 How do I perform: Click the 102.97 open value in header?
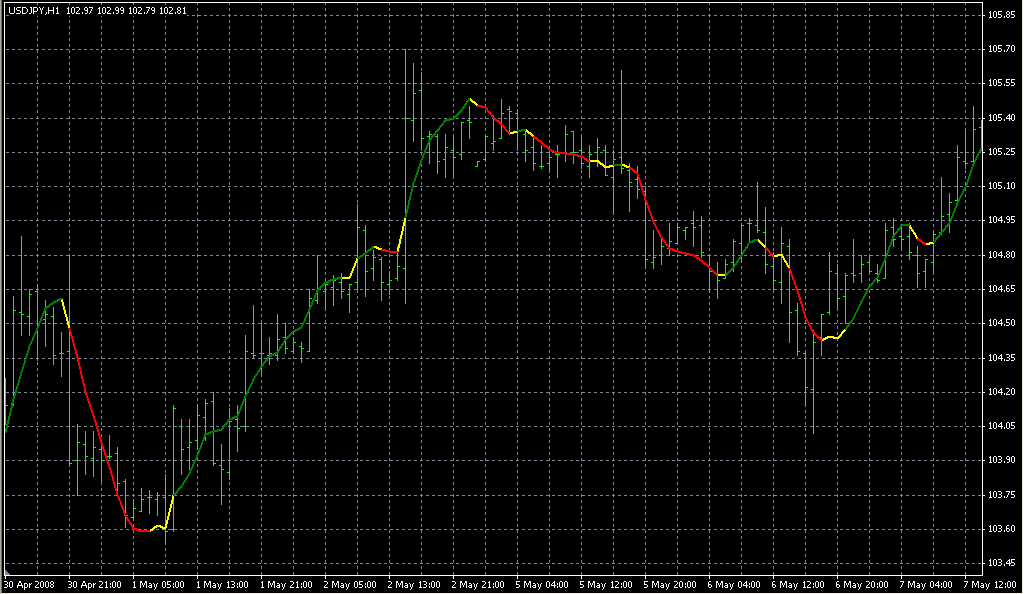coord(80,11)
